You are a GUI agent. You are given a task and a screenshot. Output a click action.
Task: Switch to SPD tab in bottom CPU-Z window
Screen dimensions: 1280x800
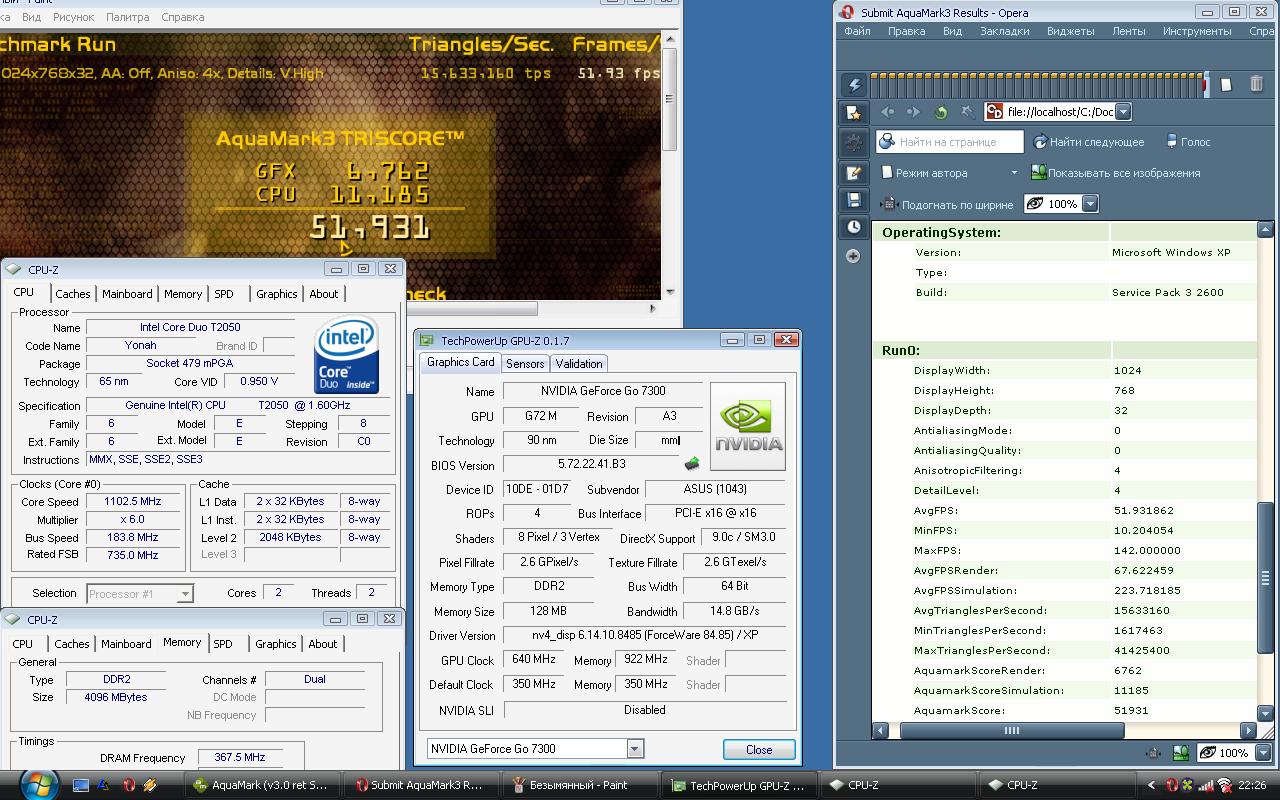tap(223, 644)
